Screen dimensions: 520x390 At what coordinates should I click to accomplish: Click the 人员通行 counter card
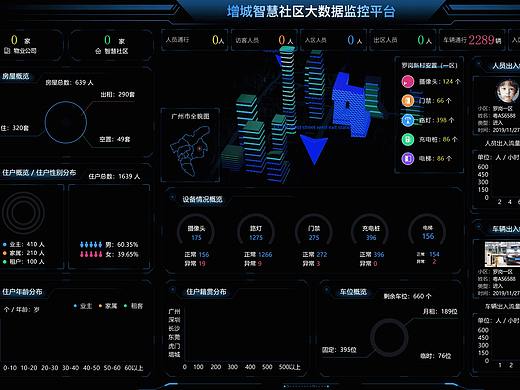(194, 40)
